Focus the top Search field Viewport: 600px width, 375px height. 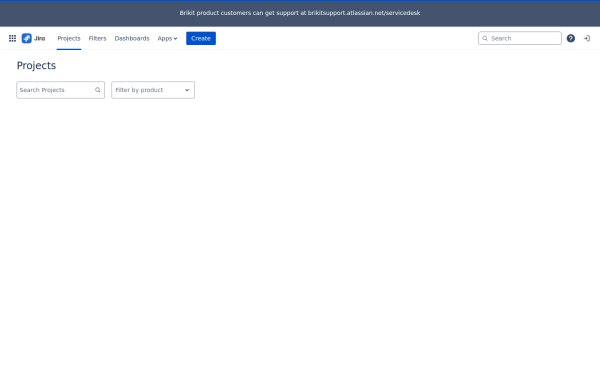520,38
